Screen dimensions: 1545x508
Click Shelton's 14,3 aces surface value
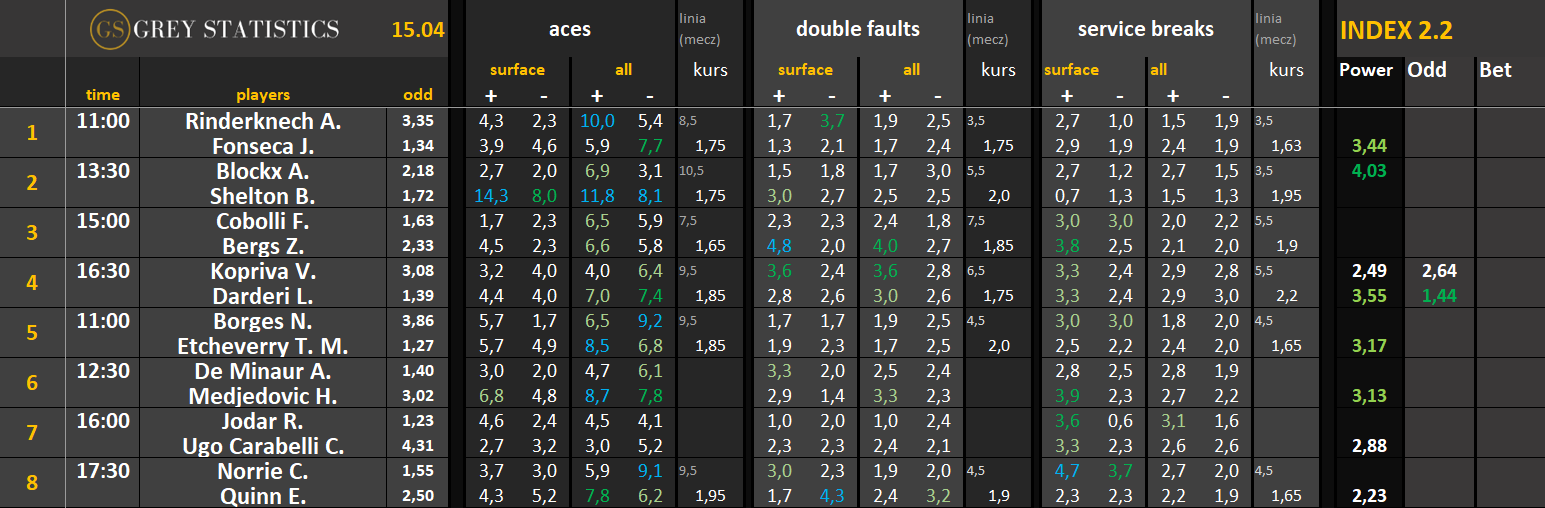click(491, 196)
